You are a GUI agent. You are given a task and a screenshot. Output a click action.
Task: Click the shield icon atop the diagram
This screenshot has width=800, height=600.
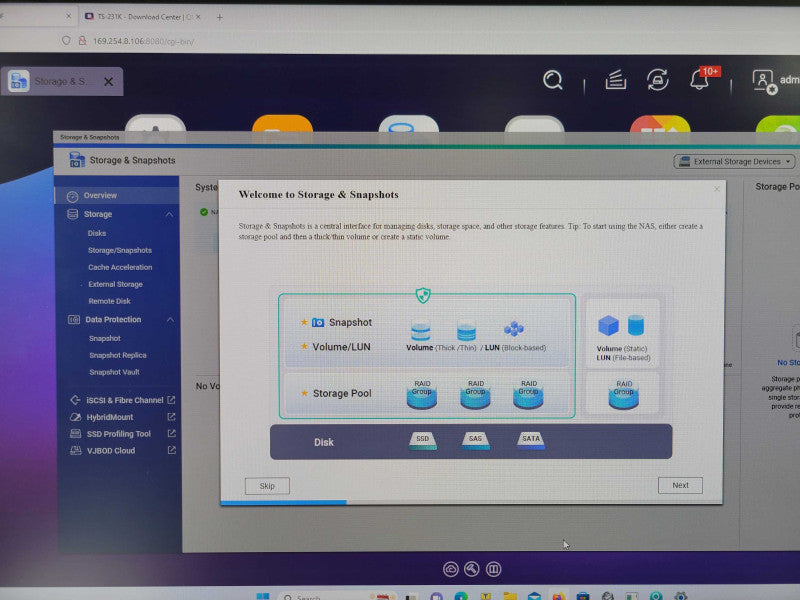point(423,295)
